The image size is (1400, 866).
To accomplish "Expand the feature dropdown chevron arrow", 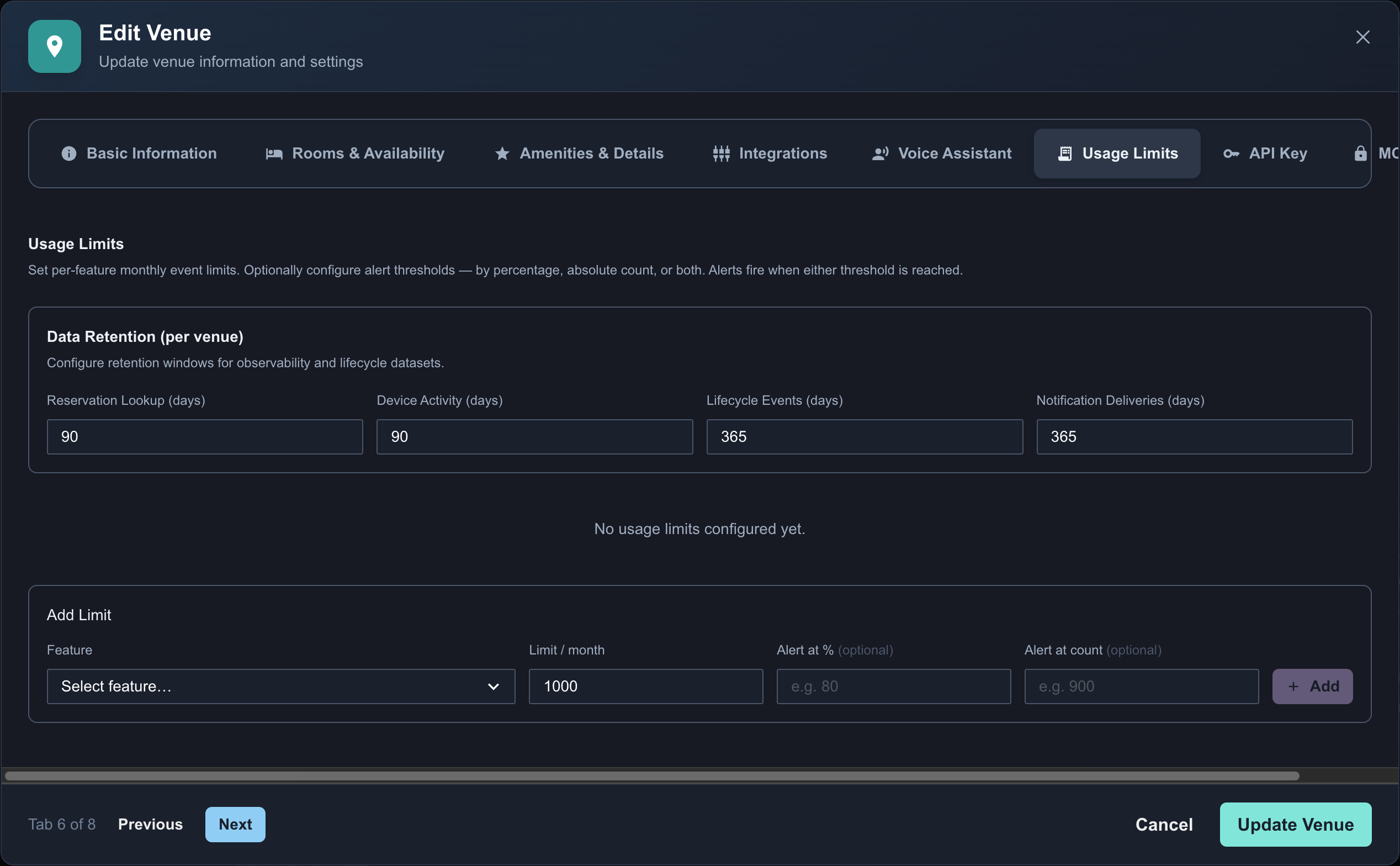I will [493, 686].
